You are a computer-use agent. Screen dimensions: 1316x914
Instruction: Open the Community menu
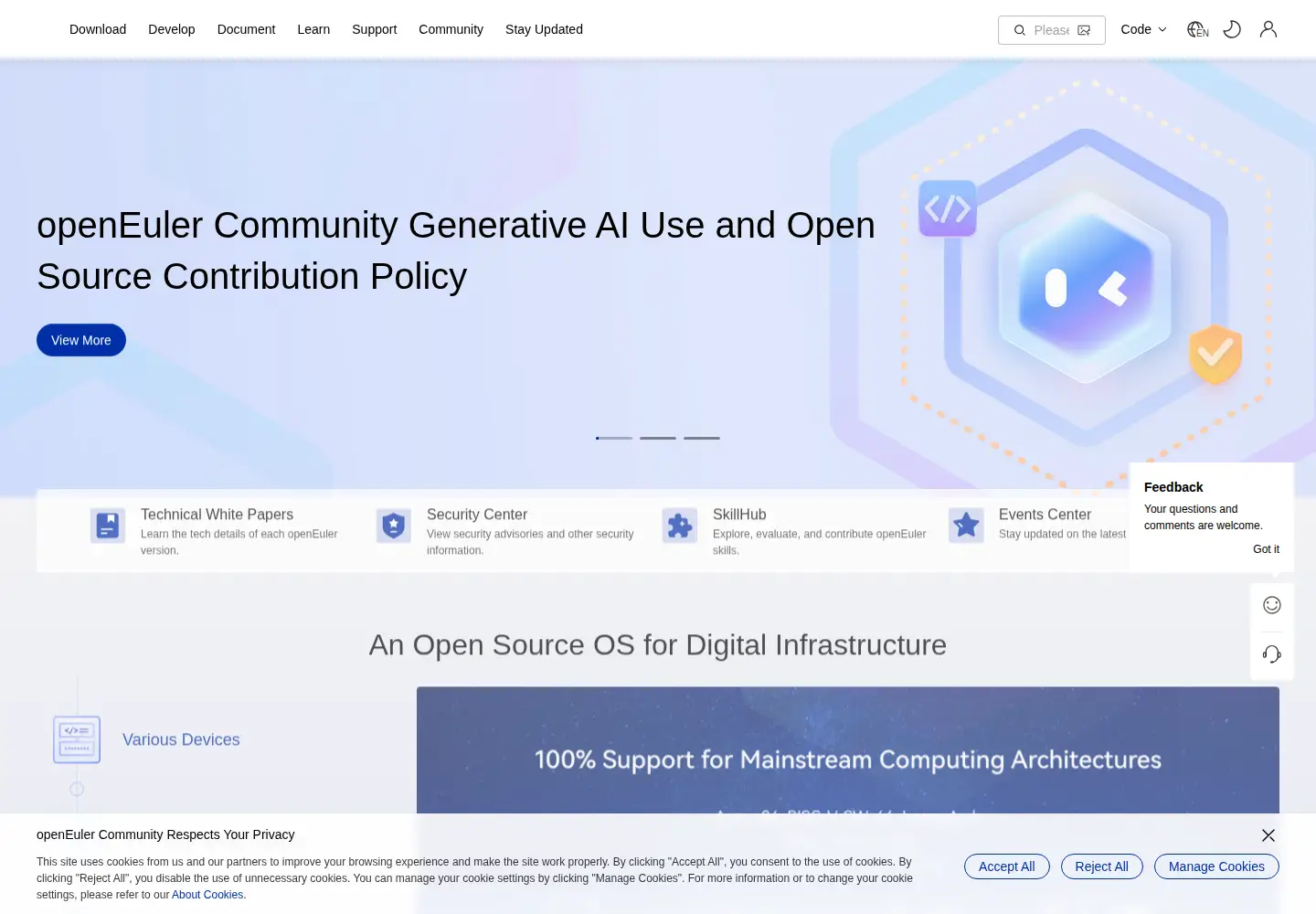click(451, 29)
